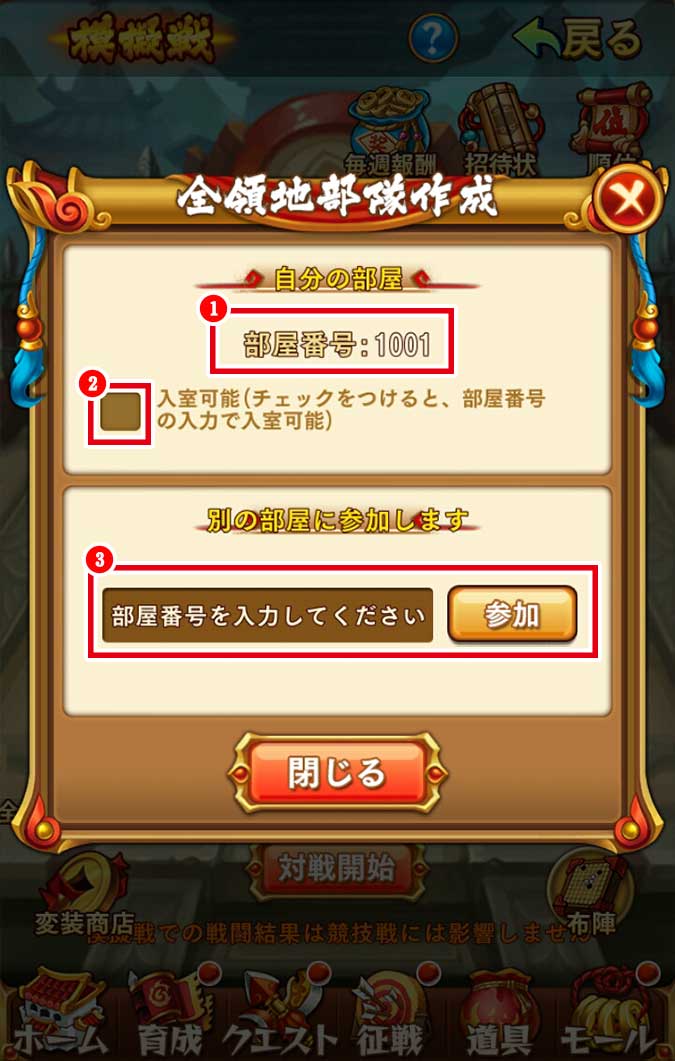Switch to the 育成 tab
This screenshot has width=675, height=1061.
click(x=170, y=1015)
